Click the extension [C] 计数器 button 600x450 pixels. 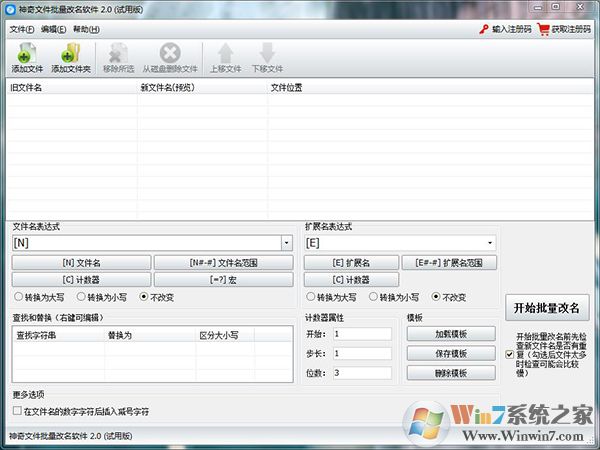coord(351,280)
